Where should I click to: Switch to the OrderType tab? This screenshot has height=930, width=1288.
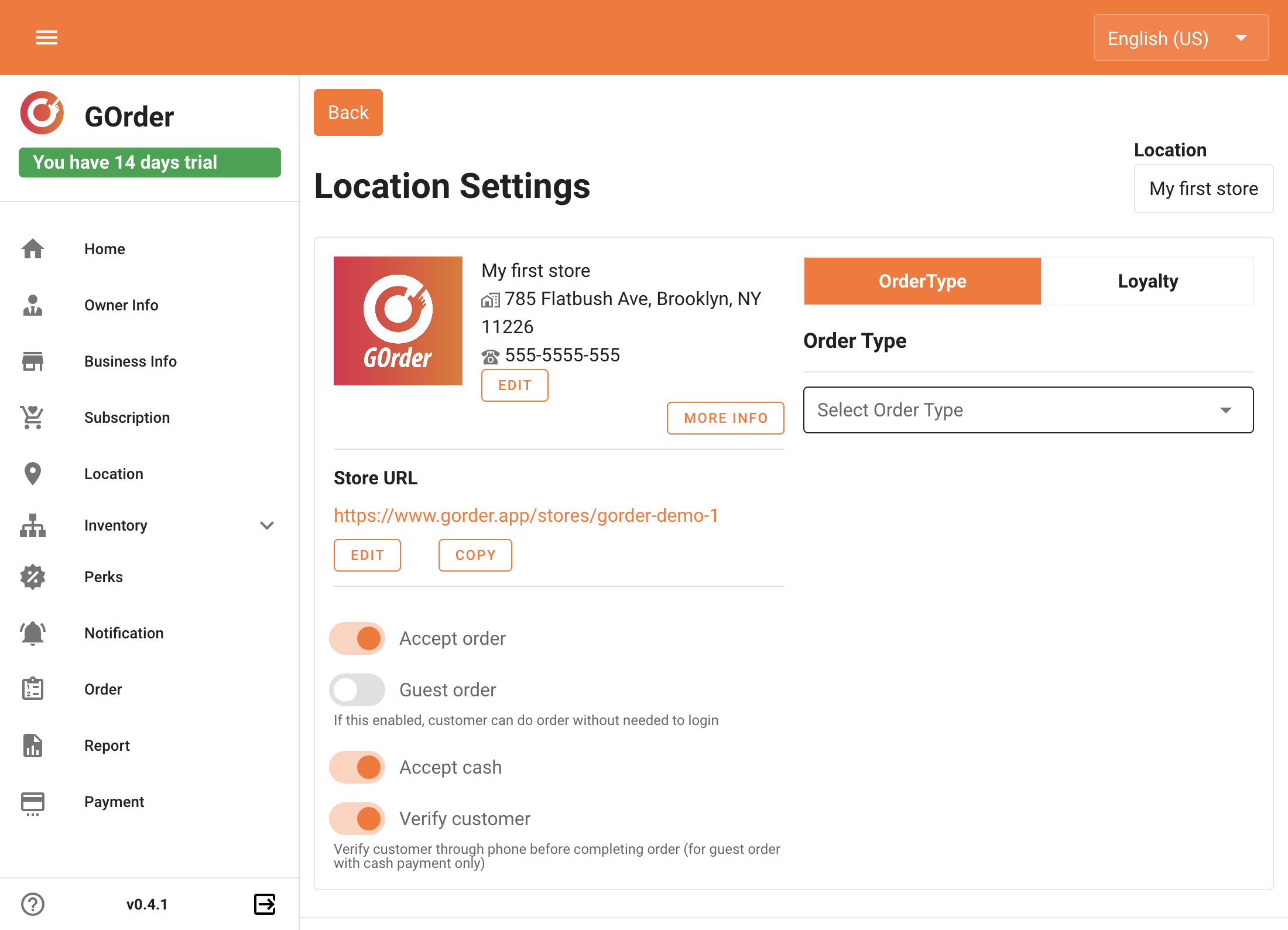pos(923,281)
